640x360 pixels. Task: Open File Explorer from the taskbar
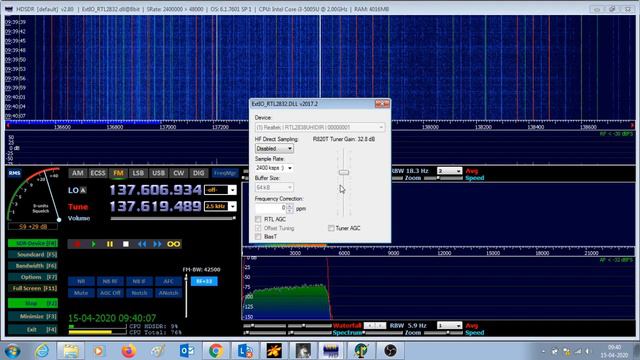(x=71, y=351)
